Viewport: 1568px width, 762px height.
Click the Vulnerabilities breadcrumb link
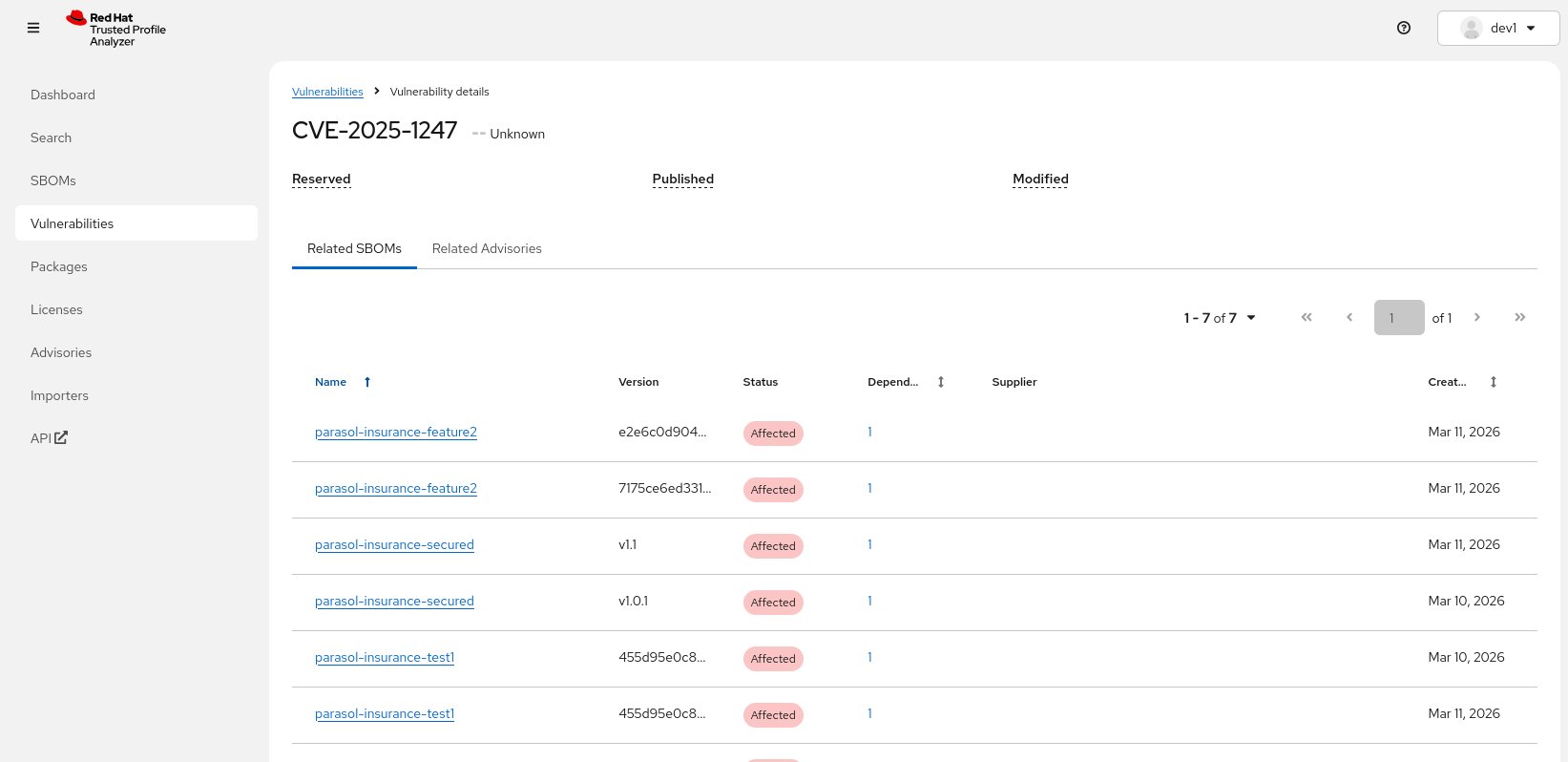(327, 92)
